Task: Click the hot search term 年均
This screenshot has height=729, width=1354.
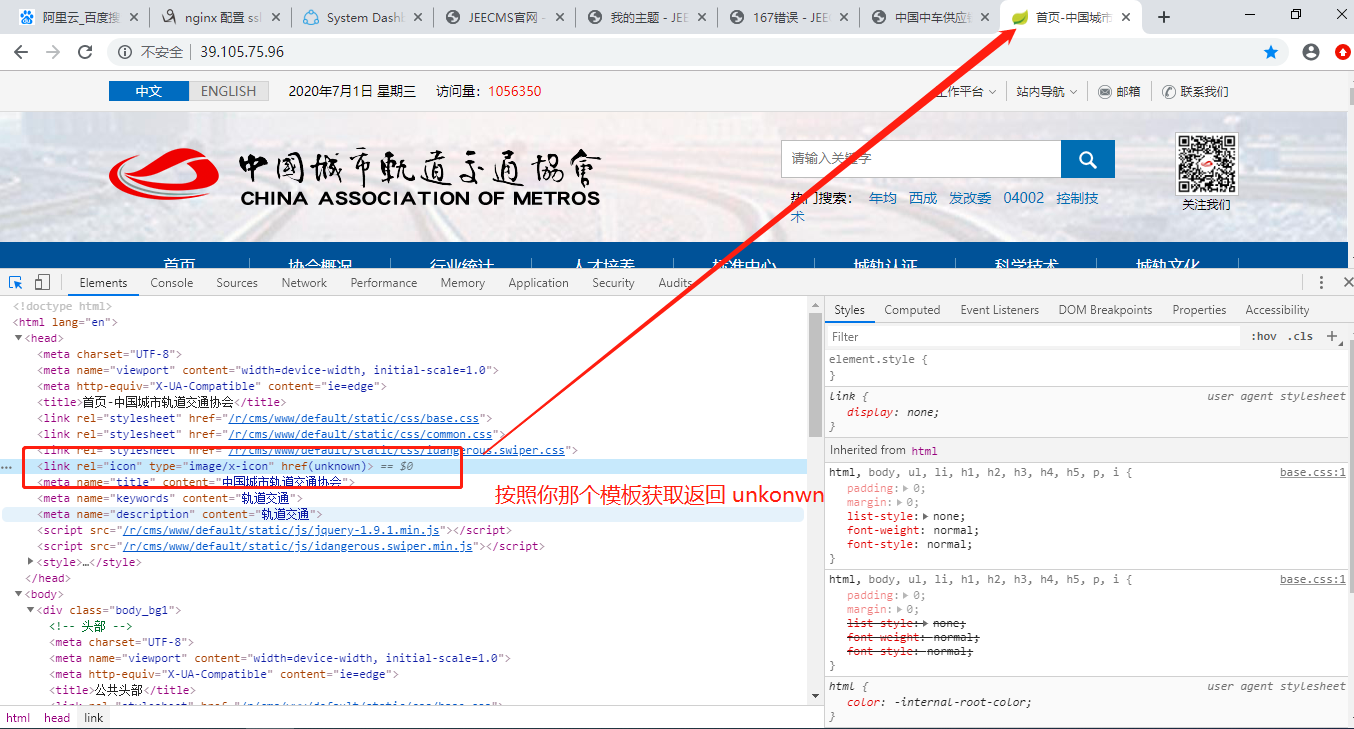Action: (x=883, y=198)
